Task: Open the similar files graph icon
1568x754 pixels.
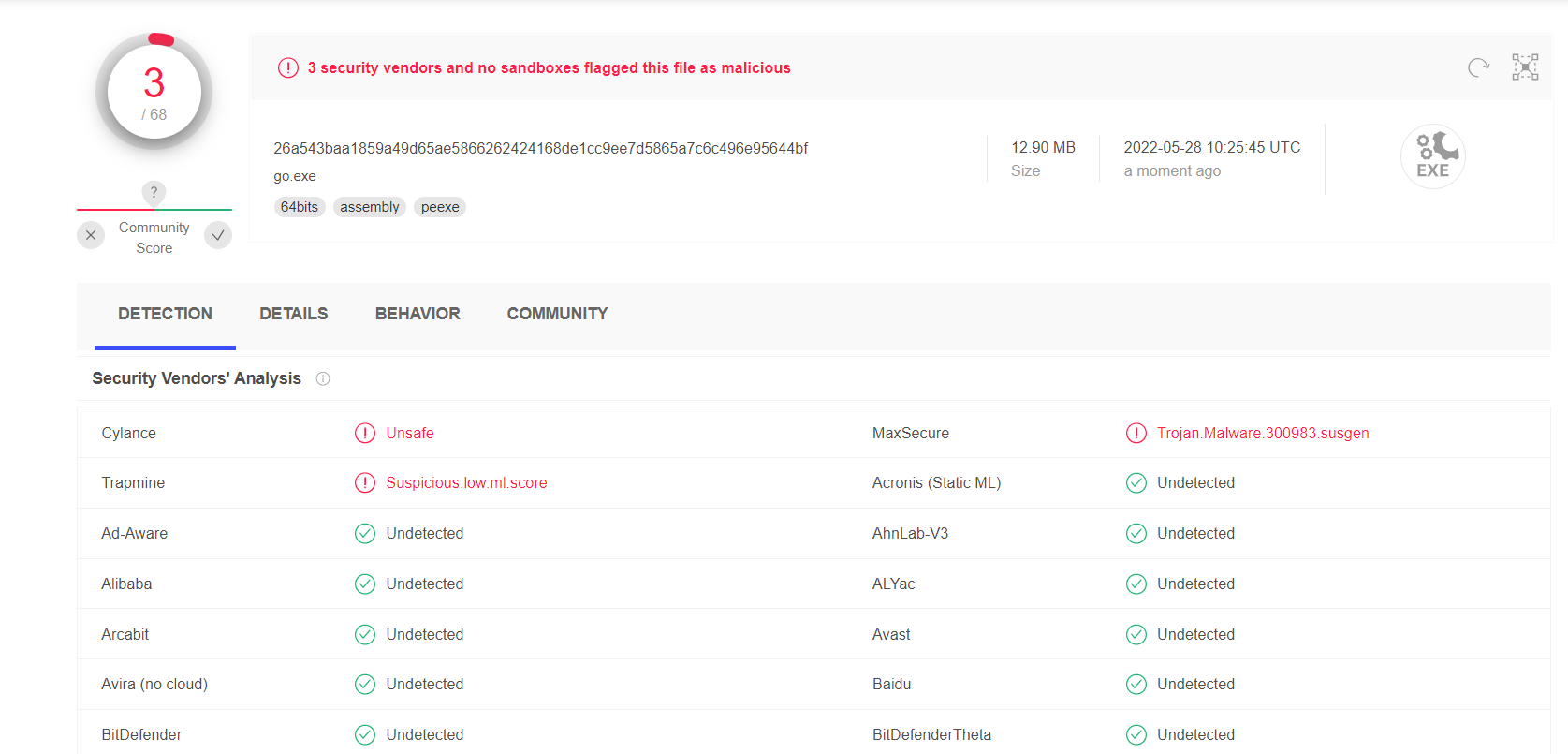Action: [1525, 67]
